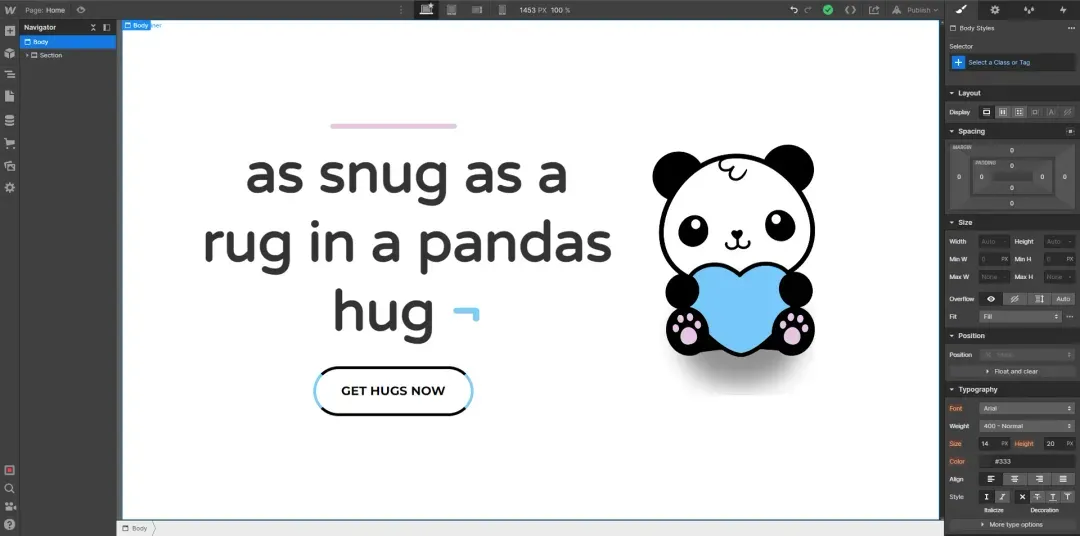Switch to the Style Manager droplets tab

tap(1029, 10)
